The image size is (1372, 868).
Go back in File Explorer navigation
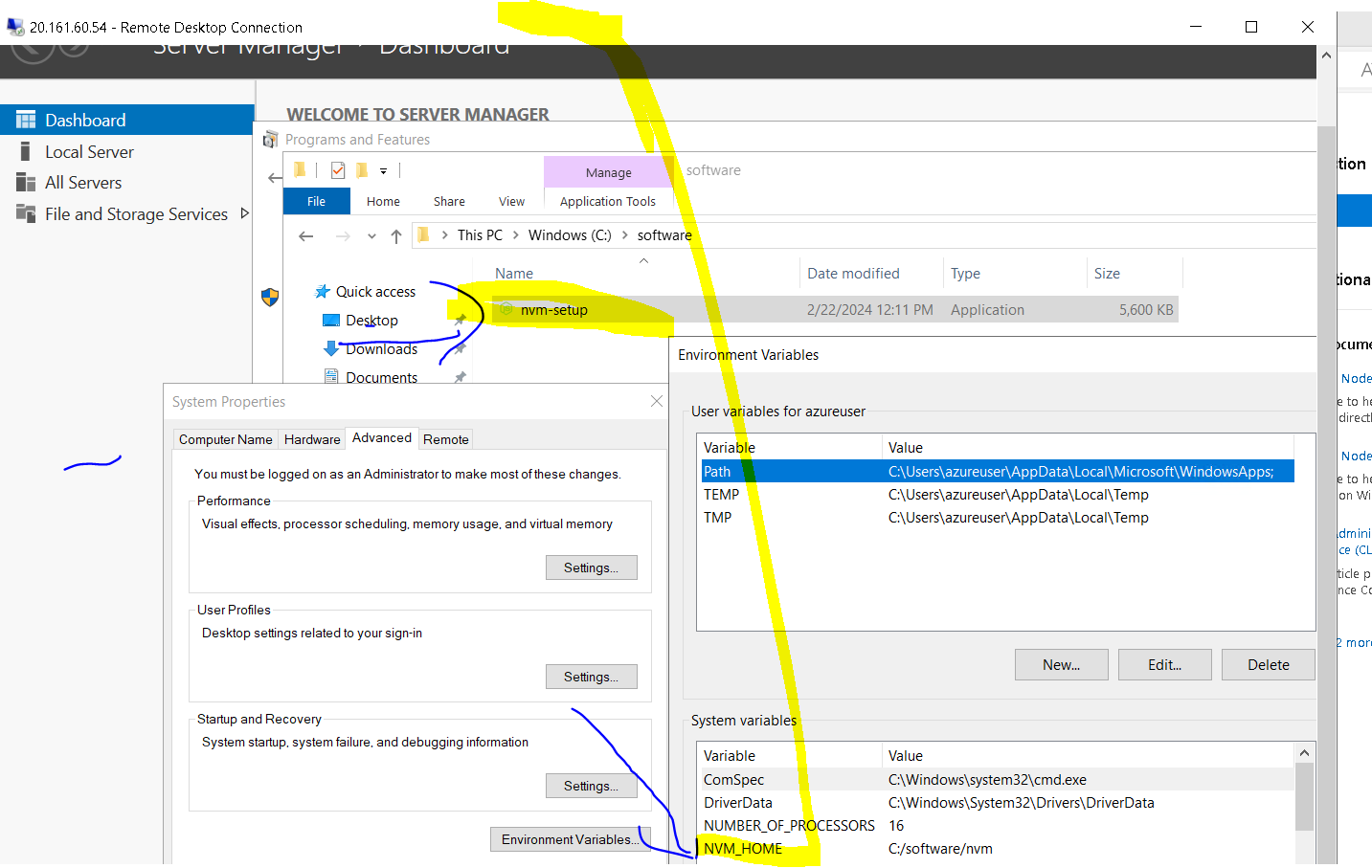coord(306,236)
